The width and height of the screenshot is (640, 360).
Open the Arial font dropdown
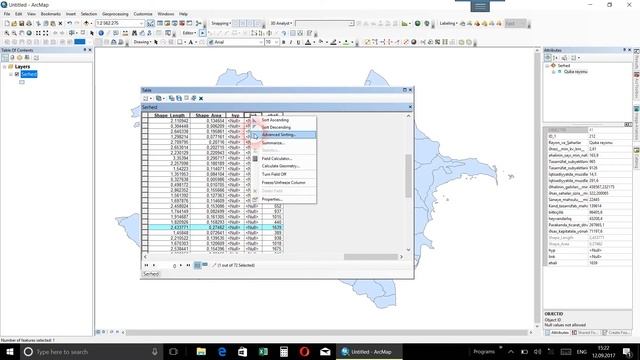tap(261, 42)
